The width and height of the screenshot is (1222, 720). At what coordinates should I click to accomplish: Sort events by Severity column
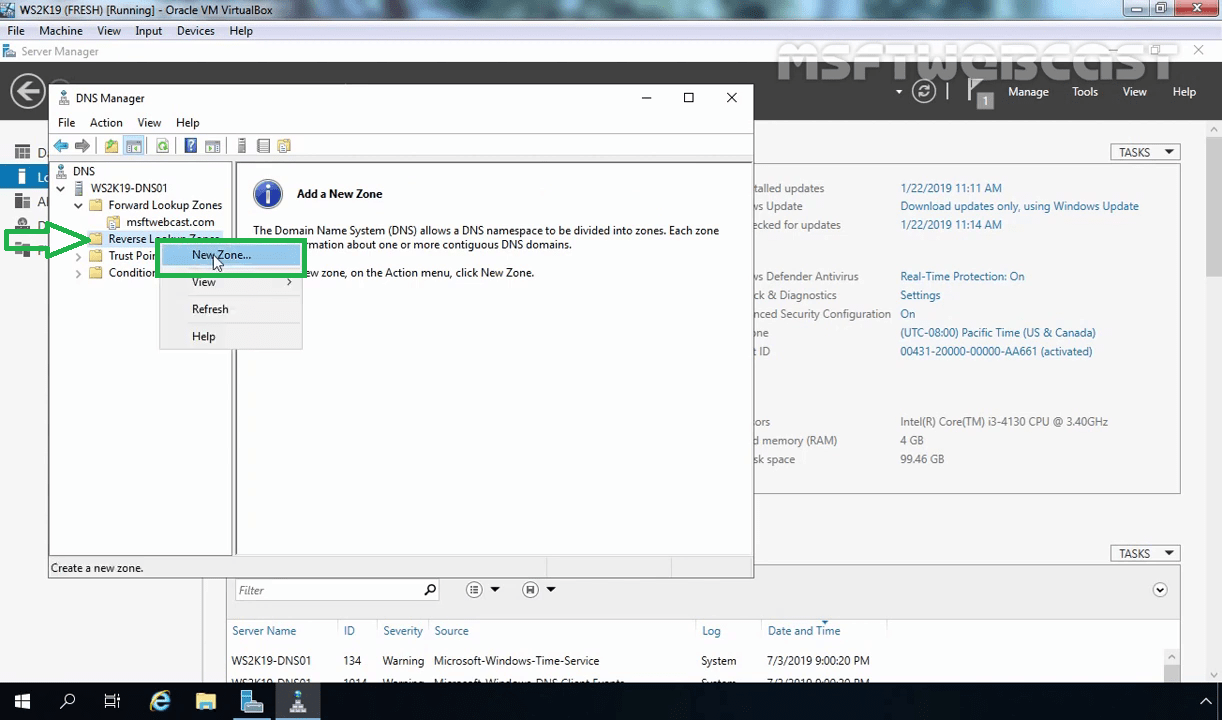(x=403, y=631)
